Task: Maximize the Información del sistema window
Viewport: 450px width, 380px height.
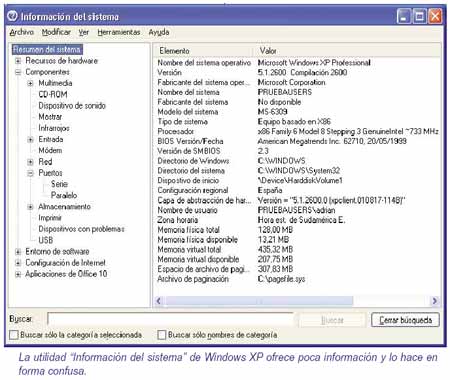Action: point(419,16)
